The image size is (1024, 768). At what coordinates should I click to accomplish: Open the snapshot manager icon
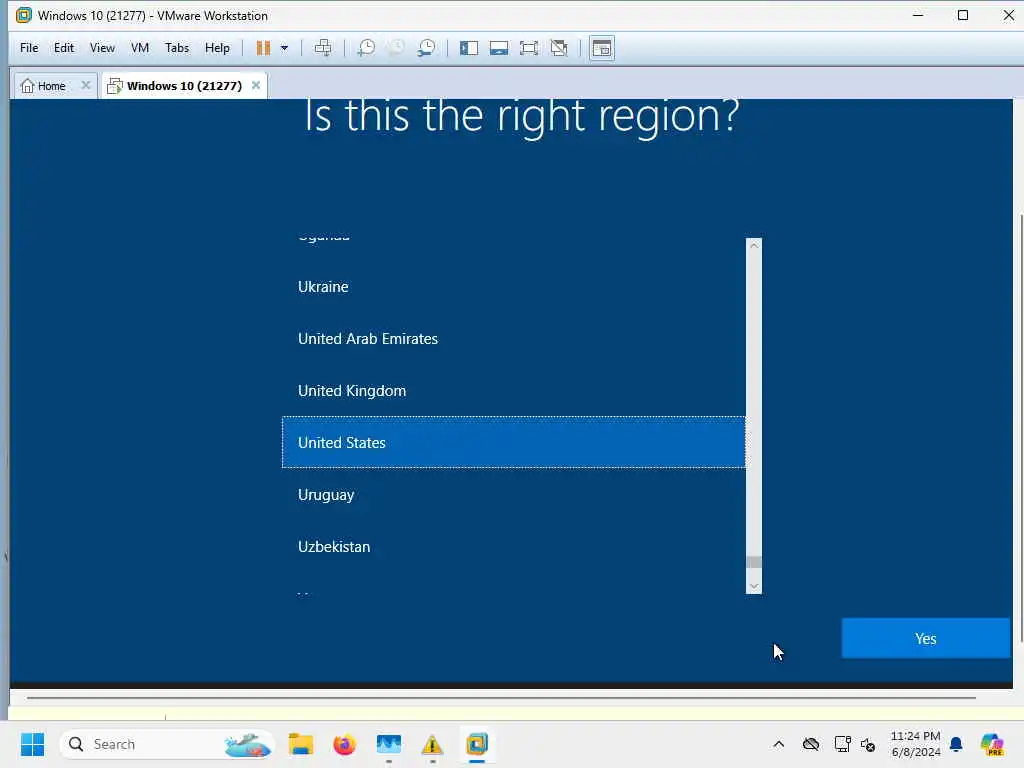click(426, 48)
